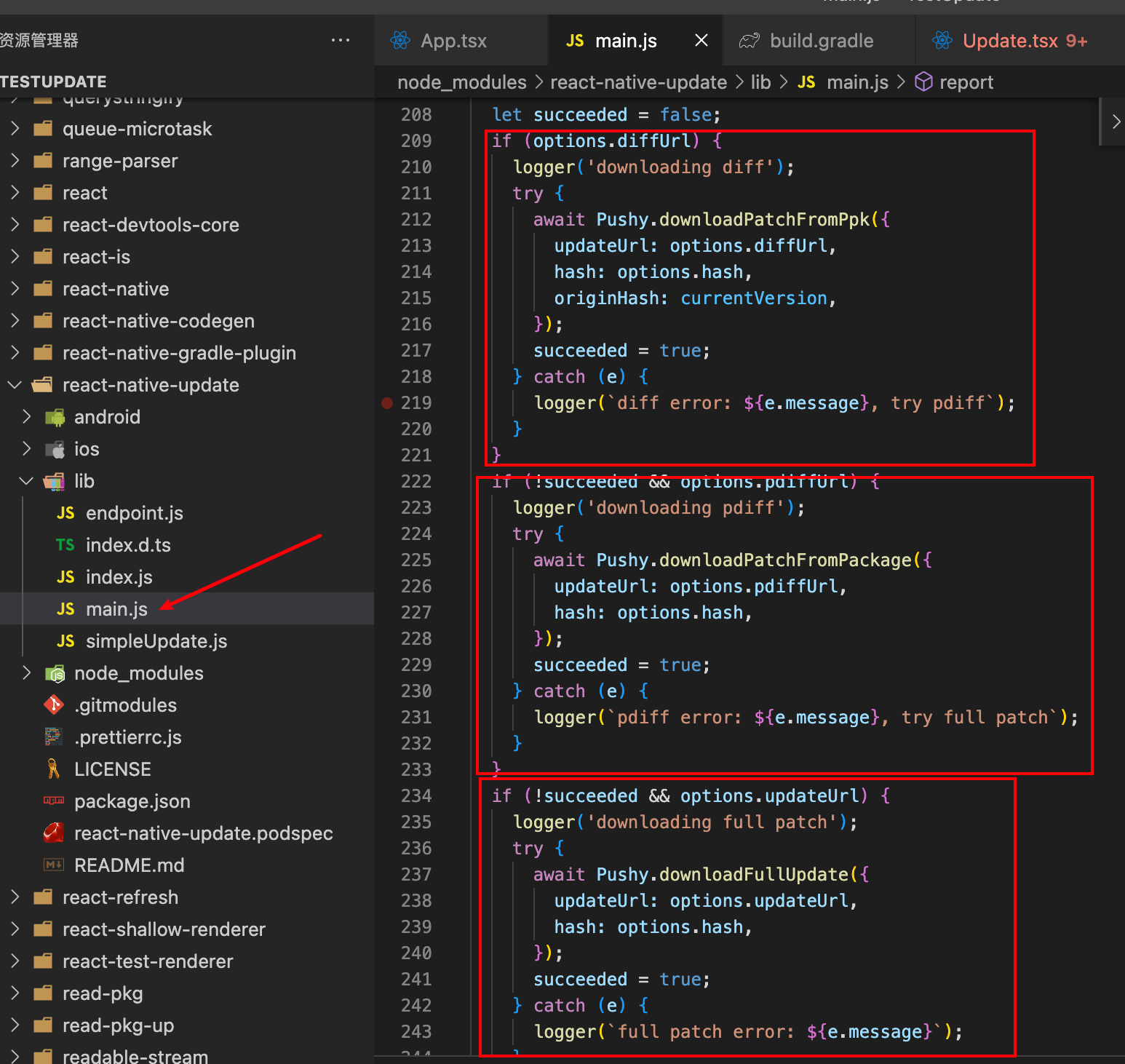Screen dimensions: 1125x1064
Task: Click the React icon on Update.tsx tab
Action: point(942,41)
